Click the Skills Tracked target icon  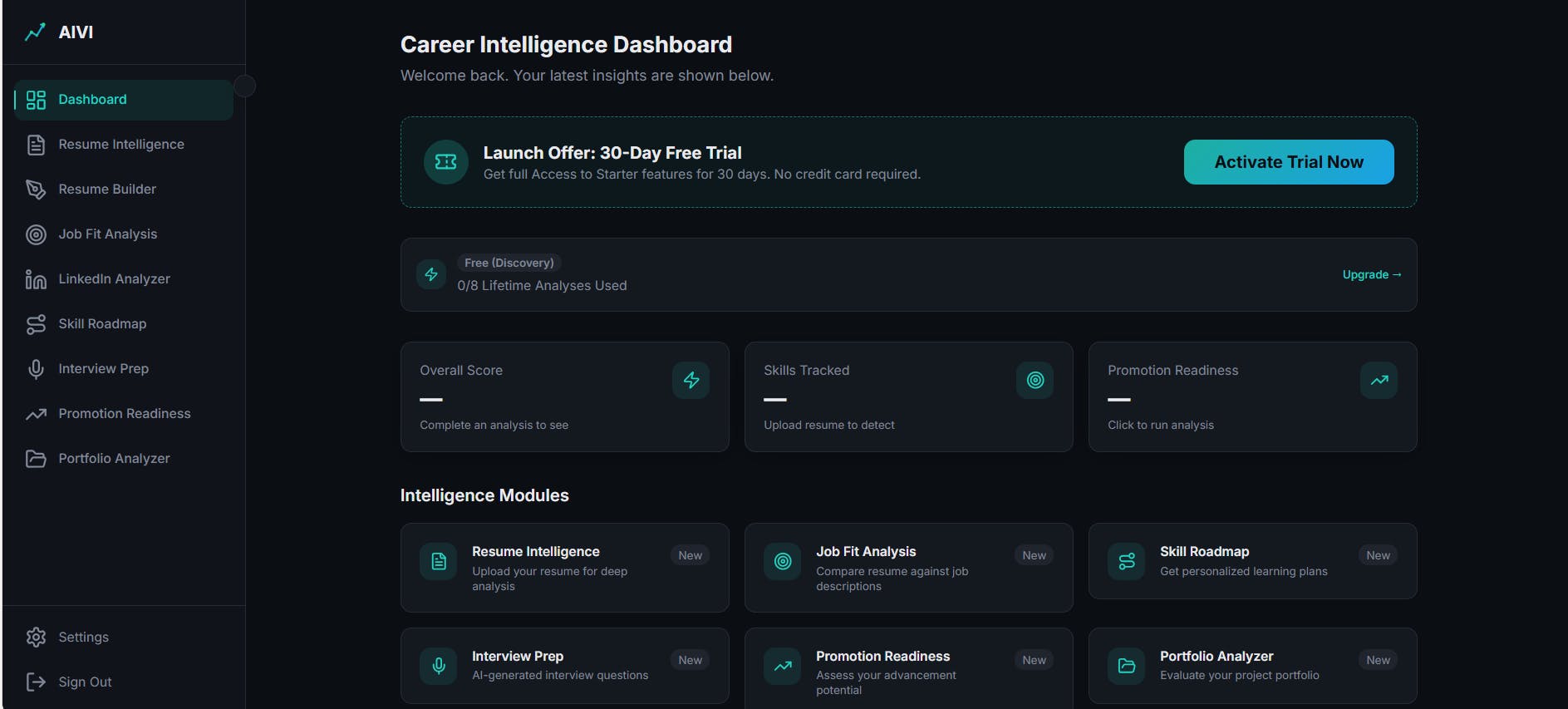pyautogui.click(x=1035, y=381)
